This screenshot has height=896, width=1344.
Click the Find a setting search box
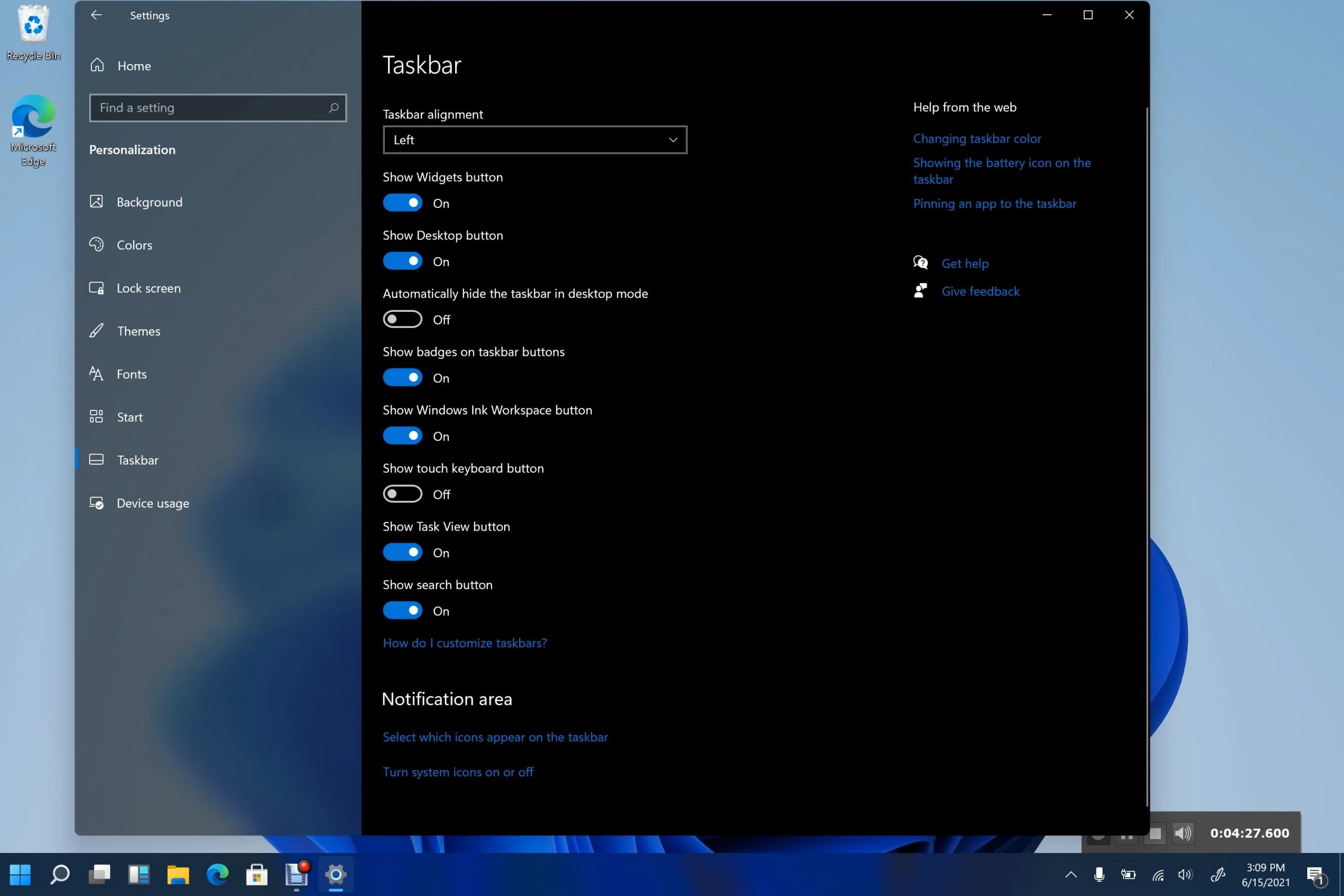pos(212,108)
